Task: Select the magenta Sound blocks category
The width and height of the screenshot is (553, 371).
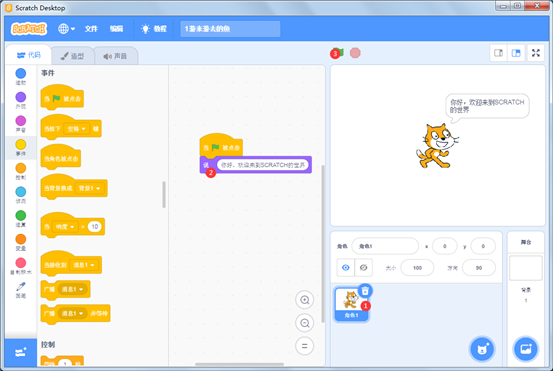Action: click(x=21, y=124)
